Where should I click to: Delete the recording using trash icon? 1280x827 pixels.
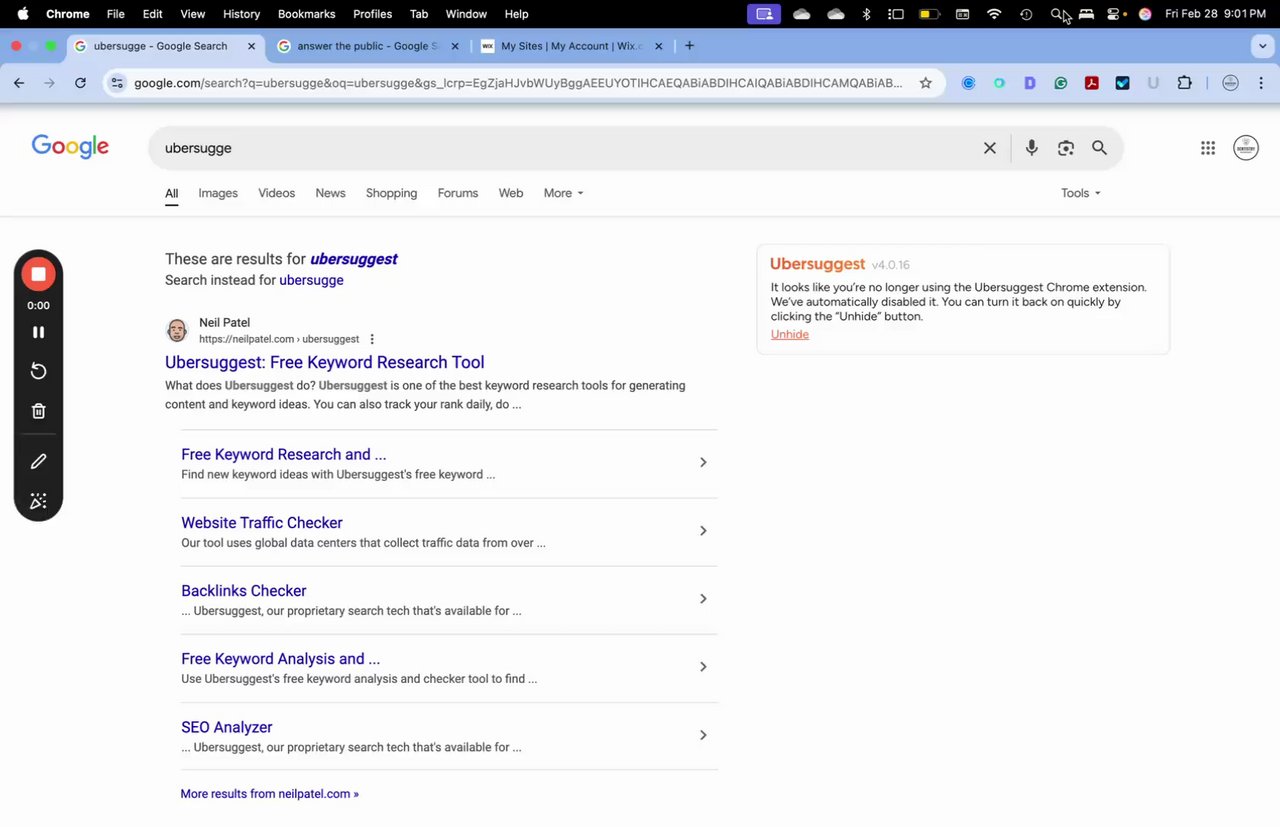[x=38, y=411]
